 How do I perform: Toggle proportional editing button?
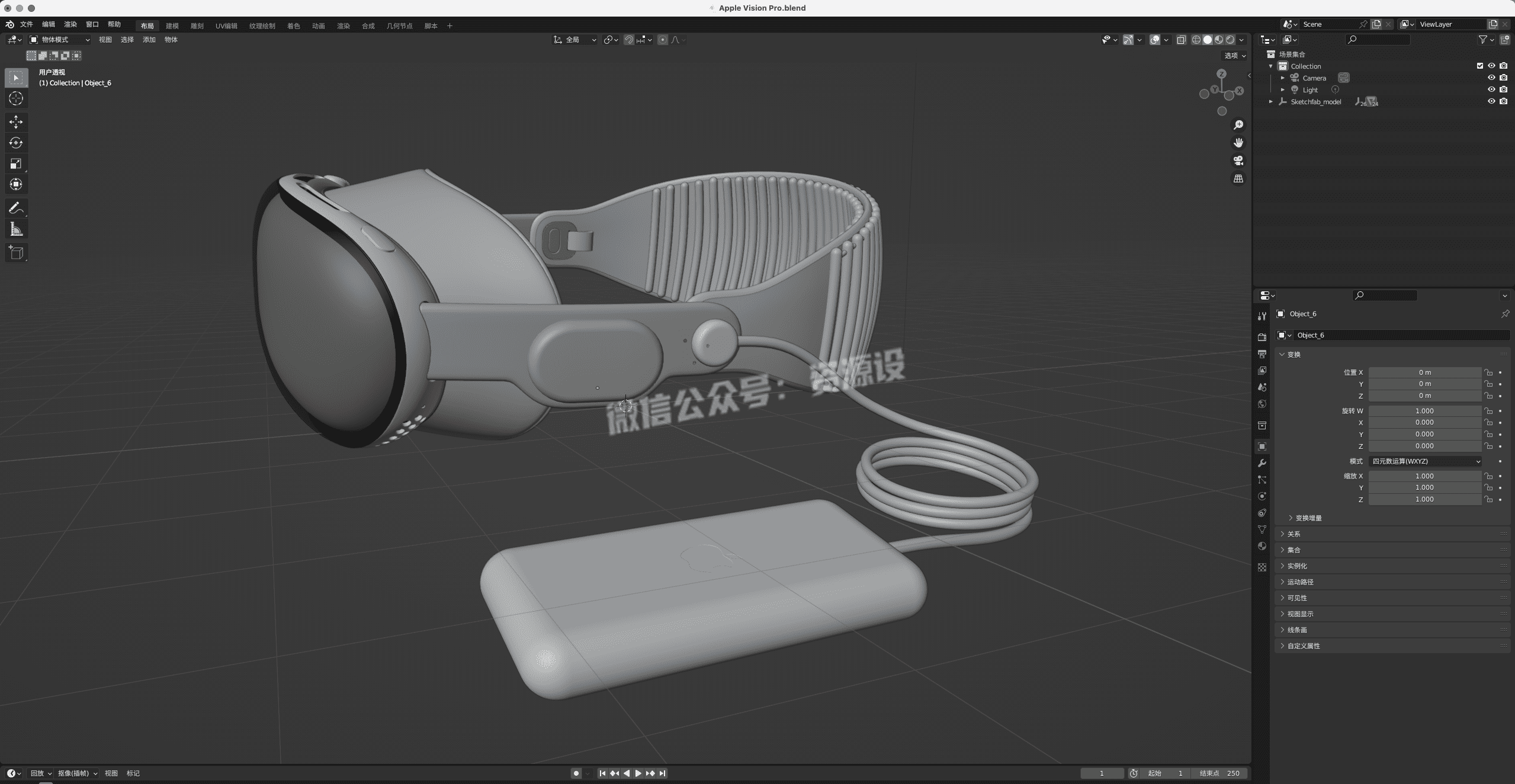click(663, 40)
